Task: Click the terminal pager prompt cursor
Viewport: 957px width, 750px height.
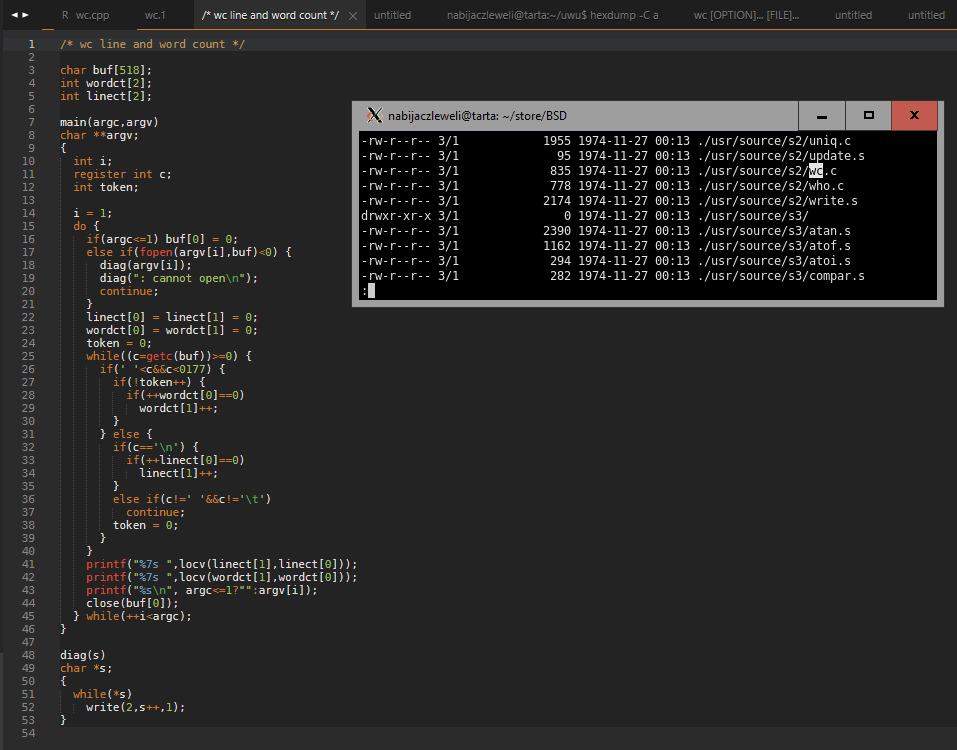Action: [370, 291]
